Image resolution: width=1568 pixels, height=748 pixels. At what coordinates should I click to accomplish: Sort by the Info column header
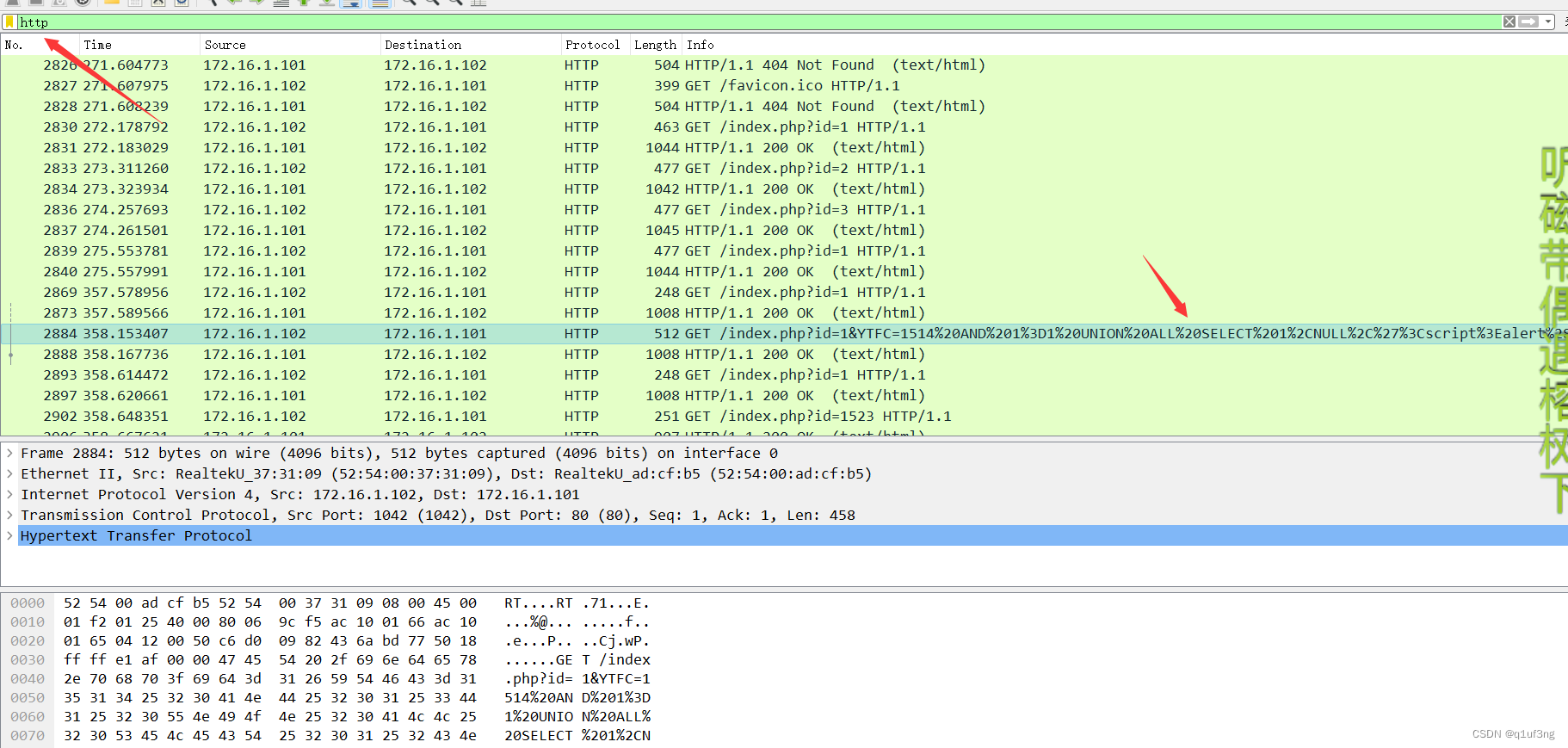(1124, 45)
